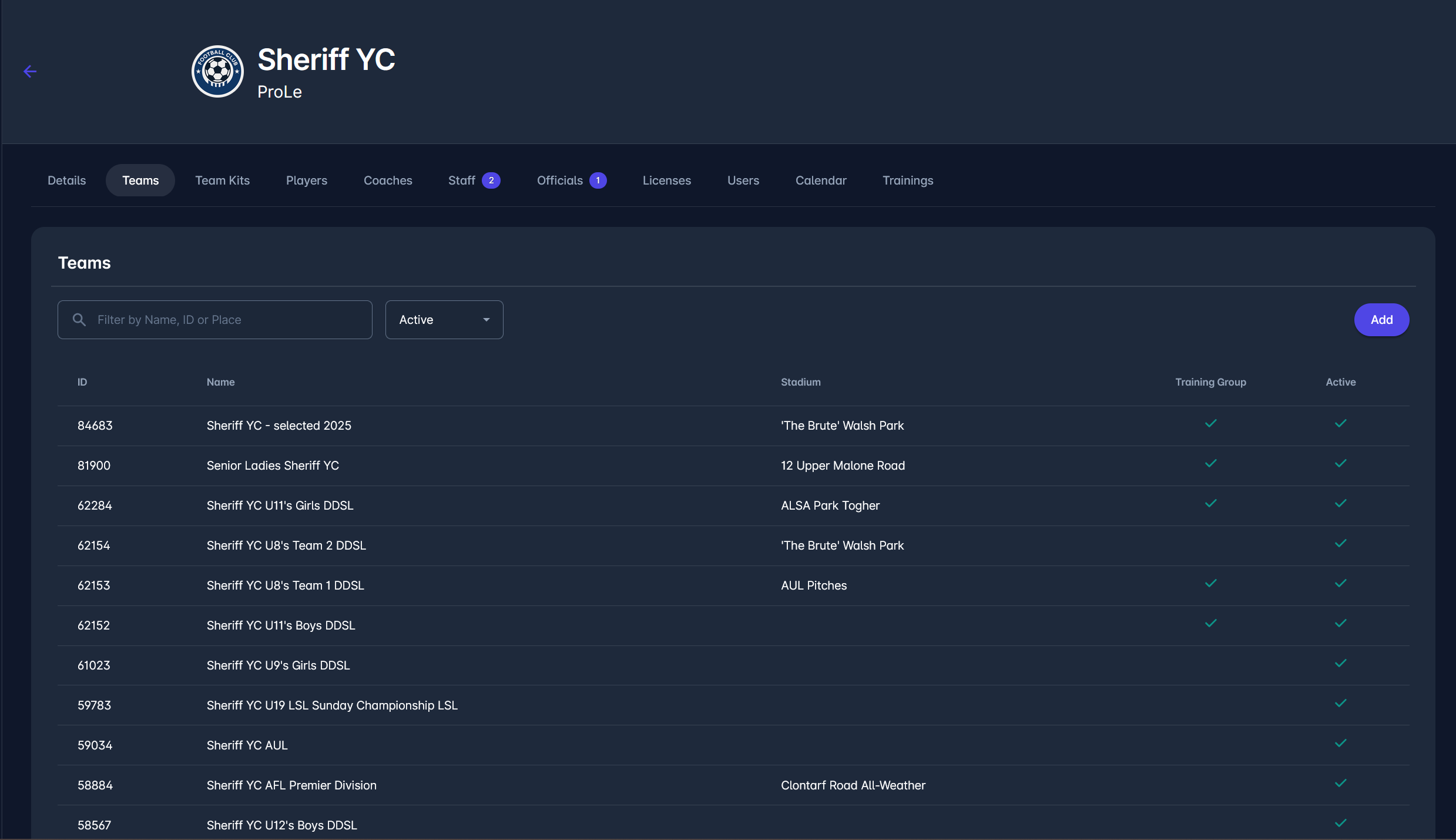Sort by the Name column header

[x=220, y=382]
